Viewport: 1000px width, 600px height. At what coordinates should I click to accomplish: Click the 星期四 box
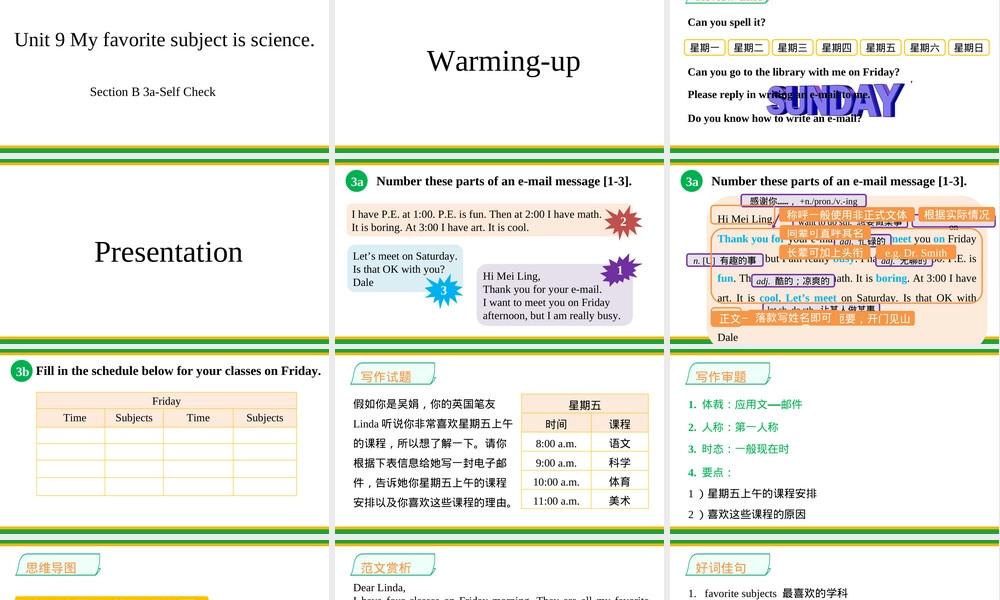(x=836, y=47)
